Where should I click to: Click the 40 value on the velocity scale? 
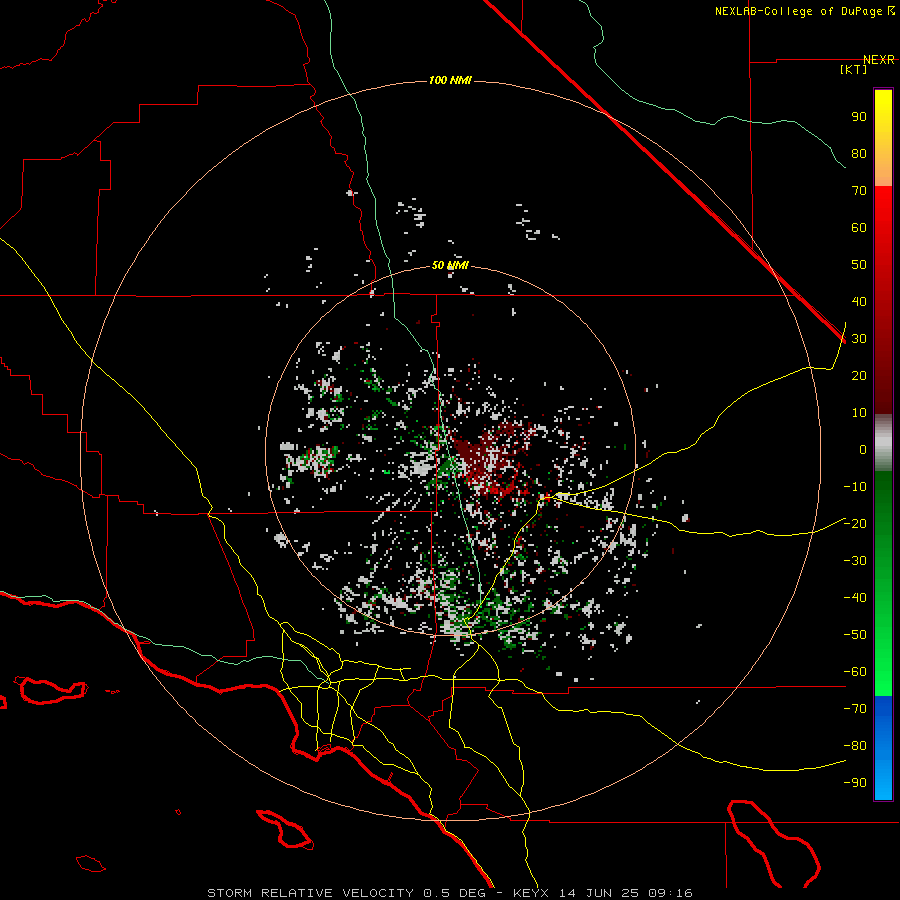point(859,301)
